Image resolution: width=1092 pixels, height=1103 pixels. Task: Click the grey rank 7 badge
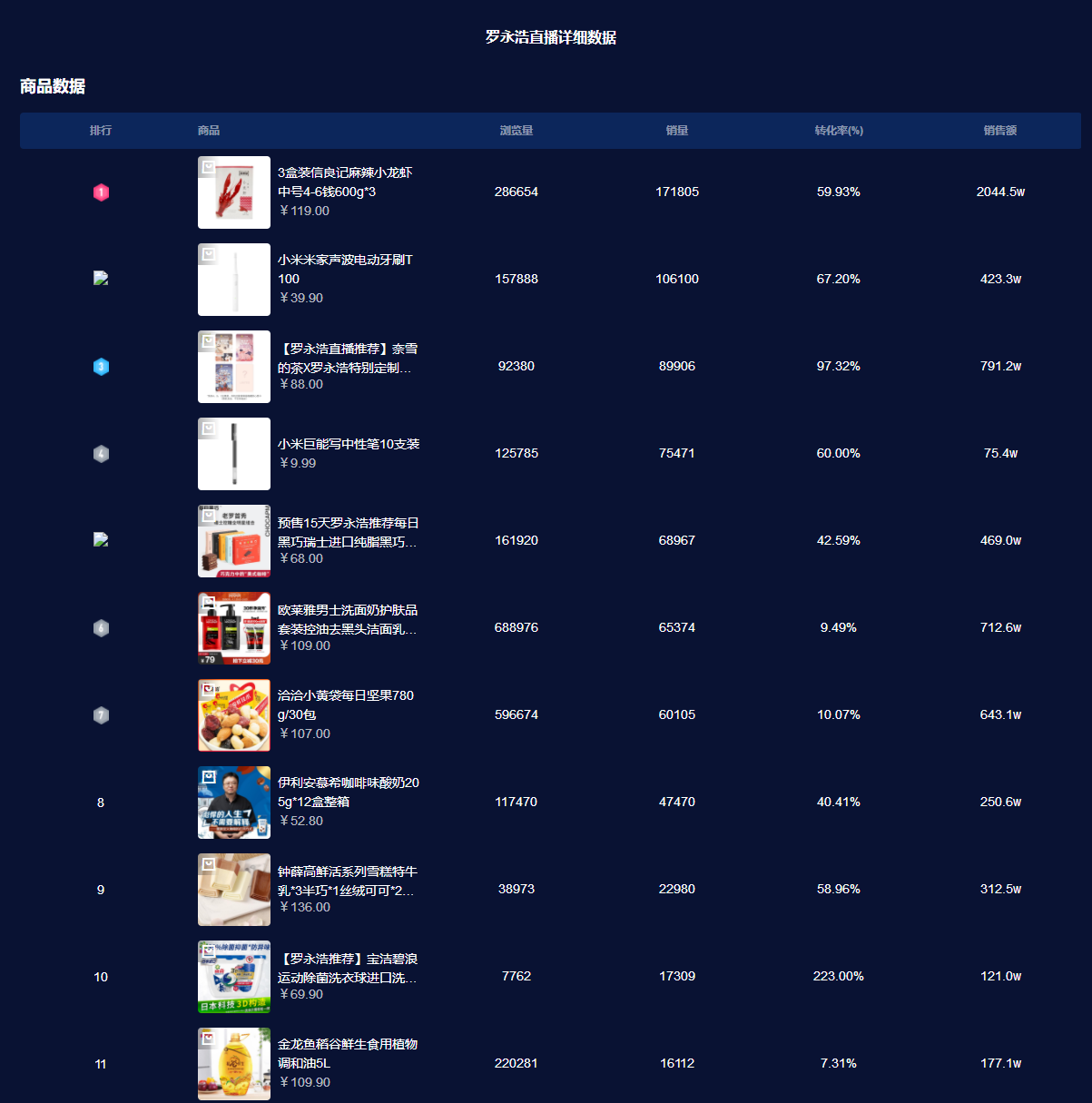click(101, 715)
